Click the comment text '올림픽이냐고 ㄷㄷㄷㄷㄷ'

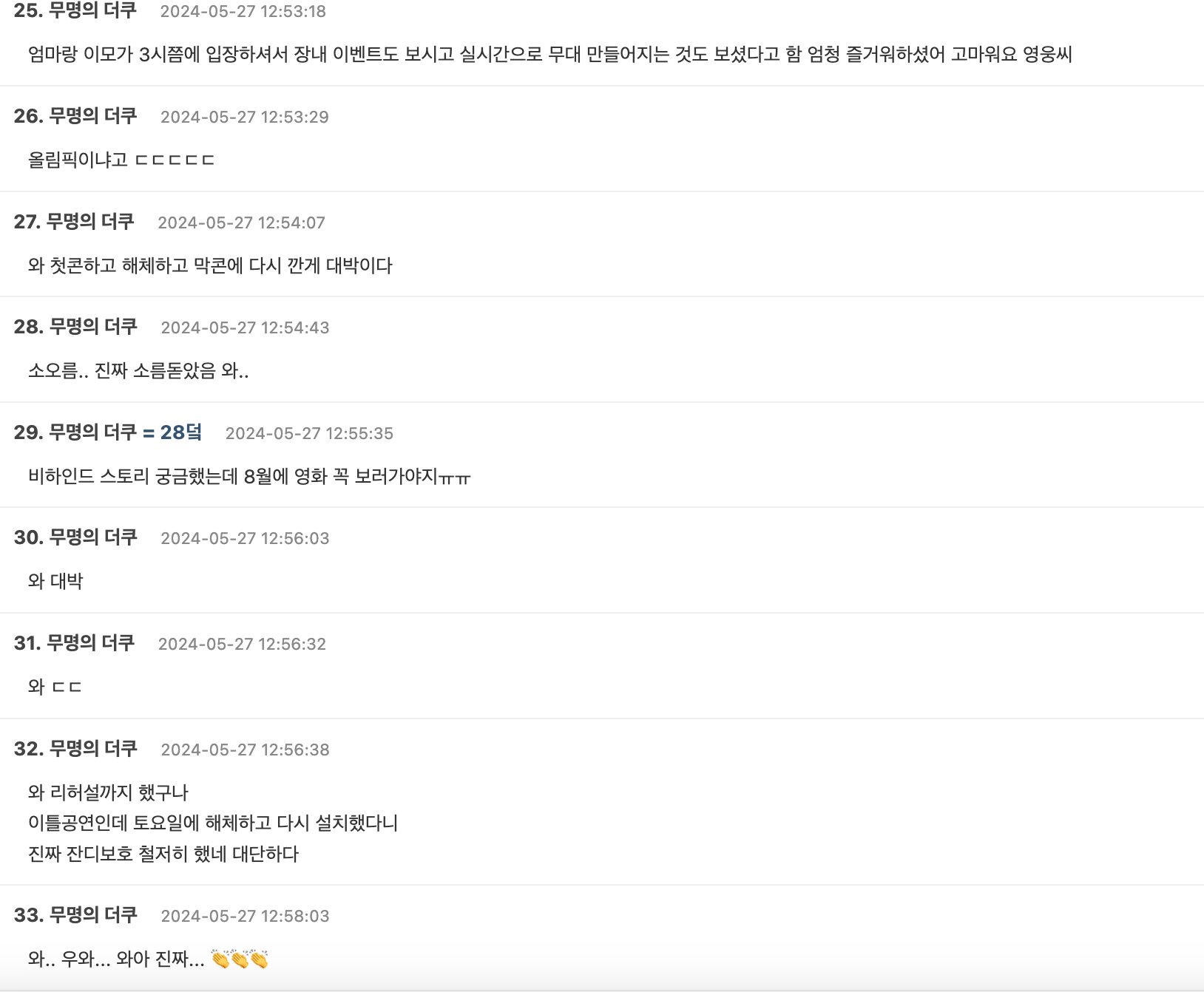coord(121,160)
